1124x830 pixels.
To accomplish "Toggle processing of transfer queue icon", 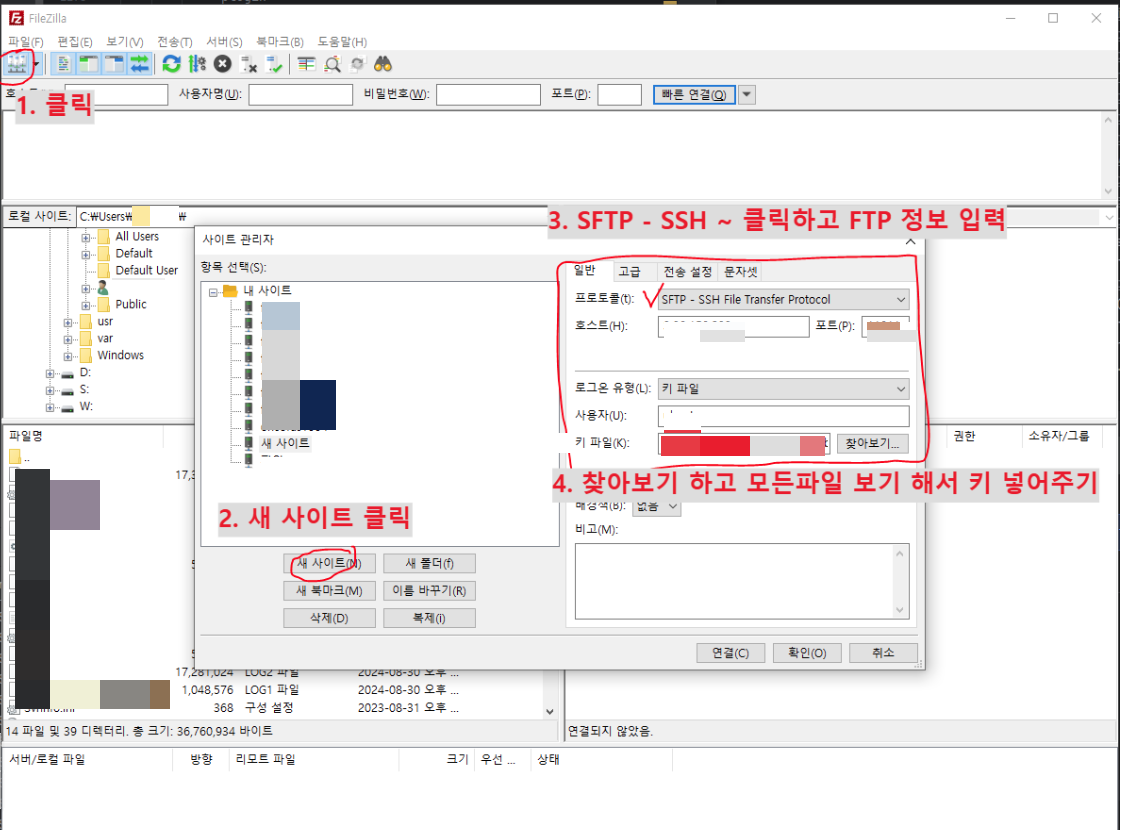I will click(197, 65).
